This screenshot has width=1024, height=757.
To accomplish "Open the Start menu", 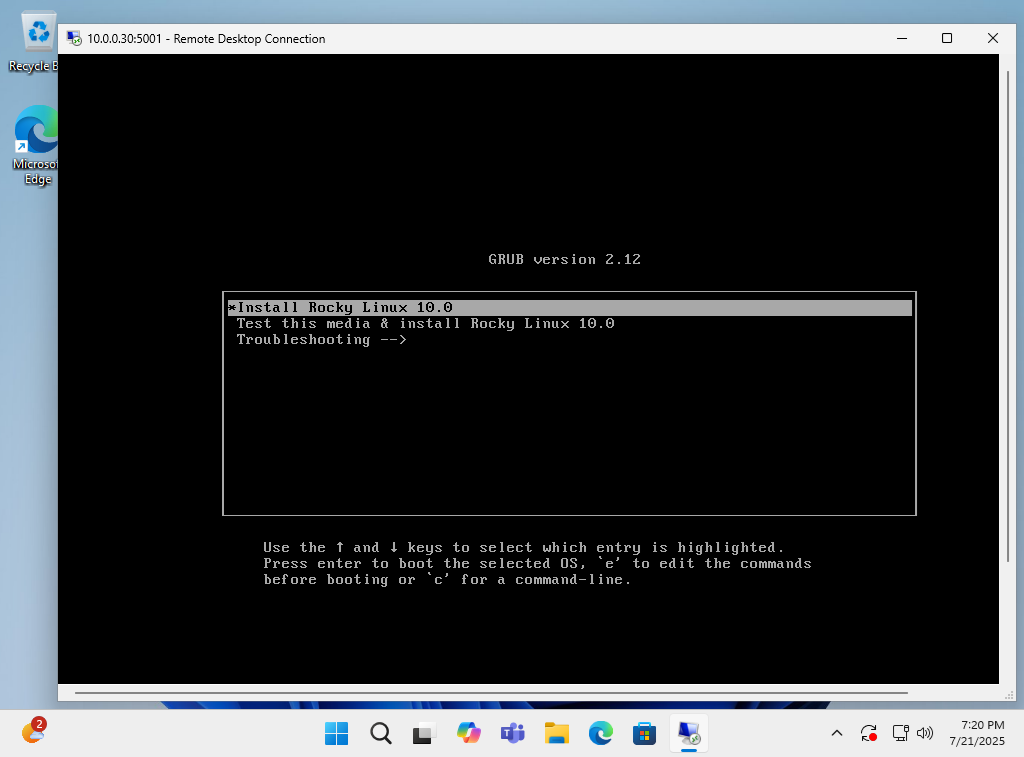I will 336,733.
